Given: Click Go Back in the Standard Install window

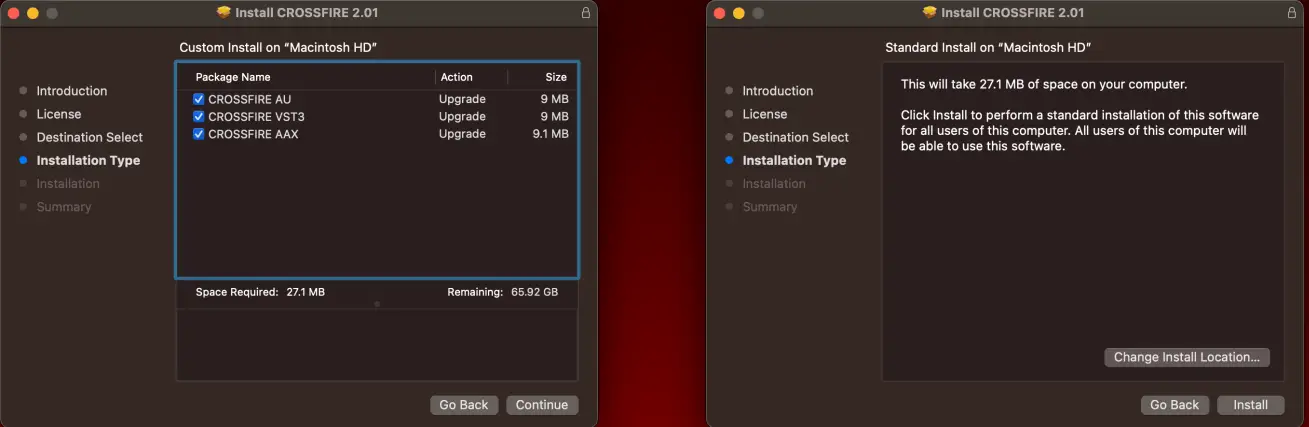Looking at the screenshot, I should pos(1174,405).
